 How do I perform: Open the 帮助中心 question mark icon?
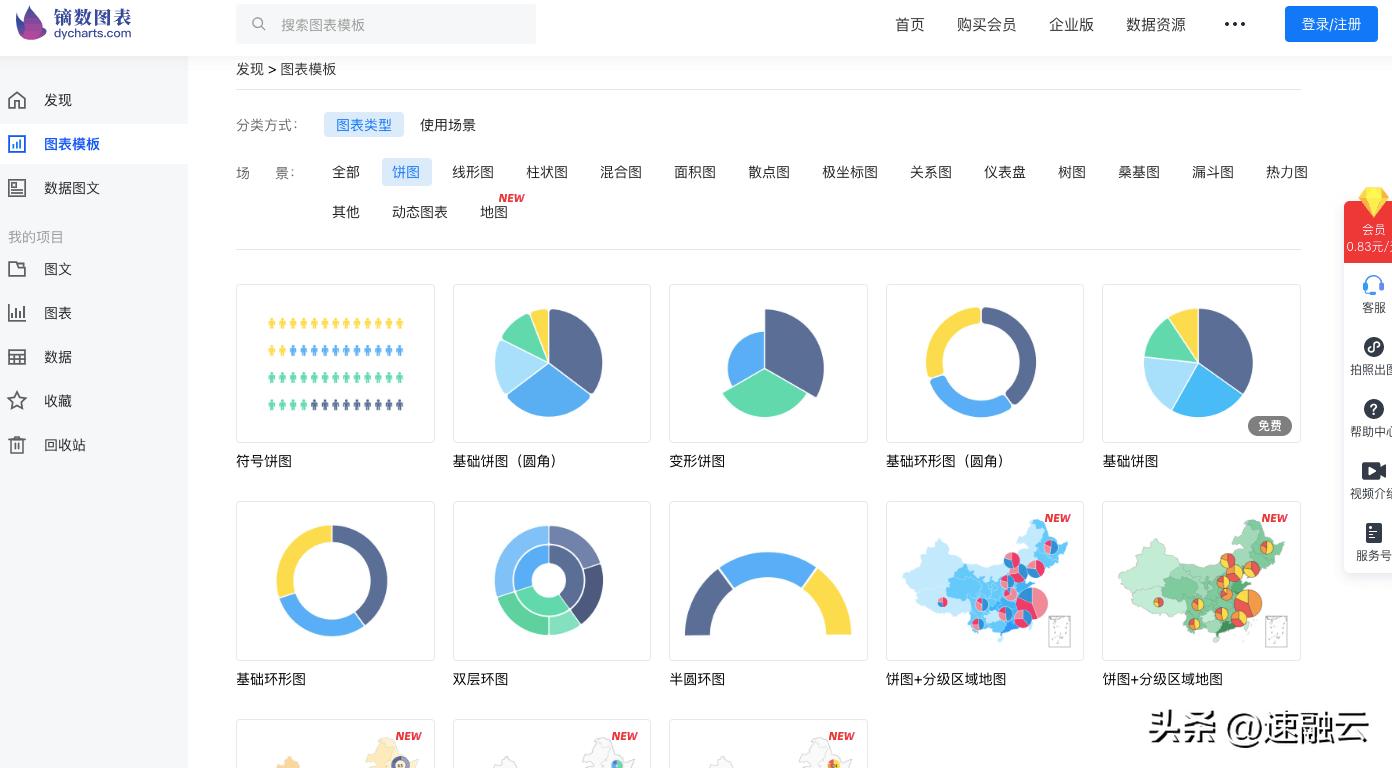point(1373,409)
